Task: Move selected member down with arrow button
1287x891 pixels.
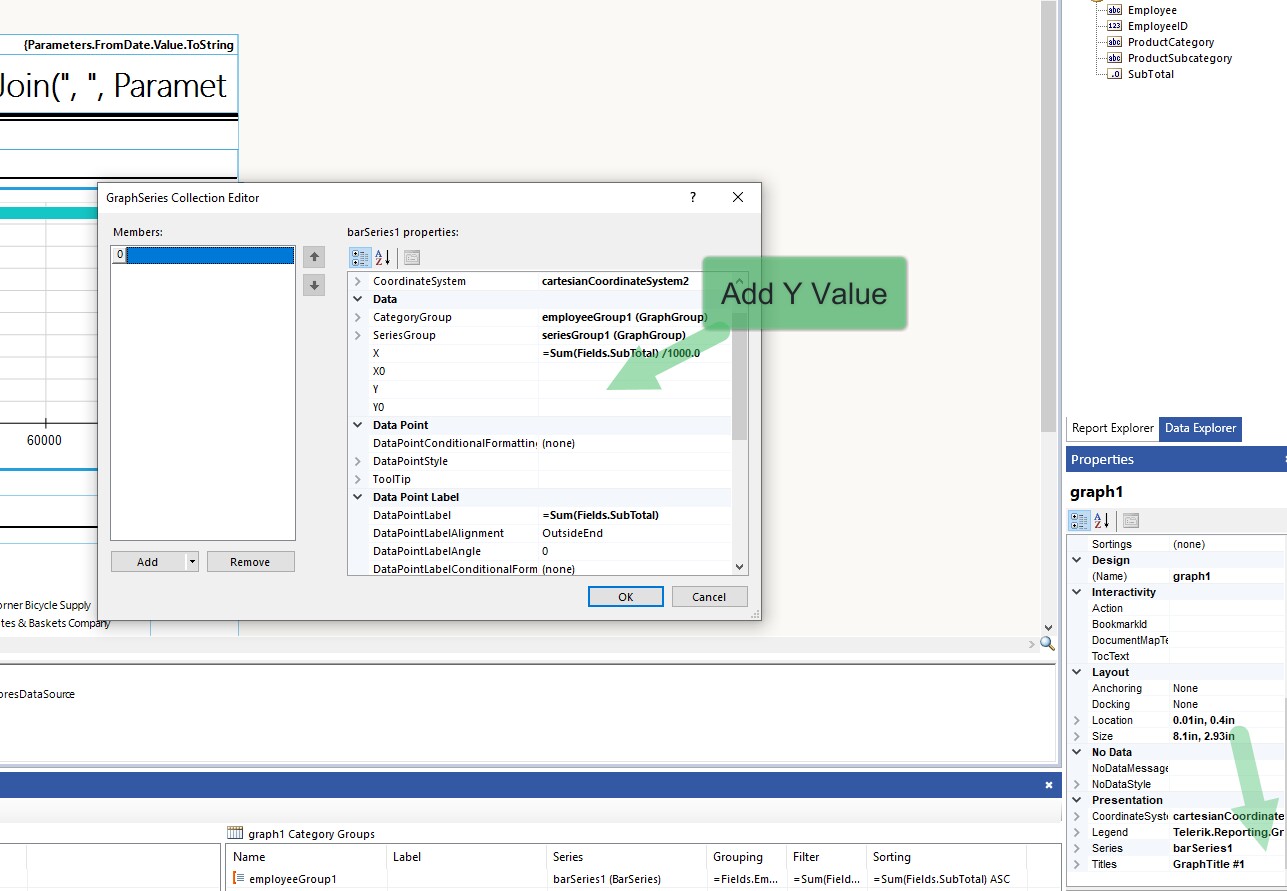Action: point(314,285)
